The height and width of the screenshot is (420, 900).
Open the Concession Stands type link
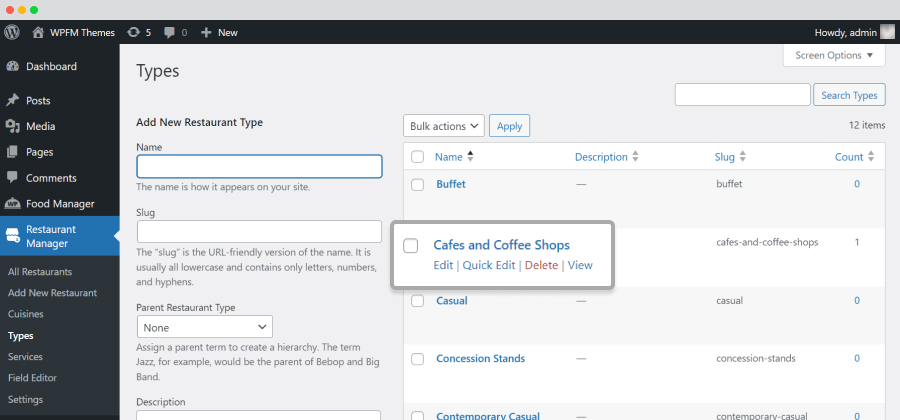480,358
